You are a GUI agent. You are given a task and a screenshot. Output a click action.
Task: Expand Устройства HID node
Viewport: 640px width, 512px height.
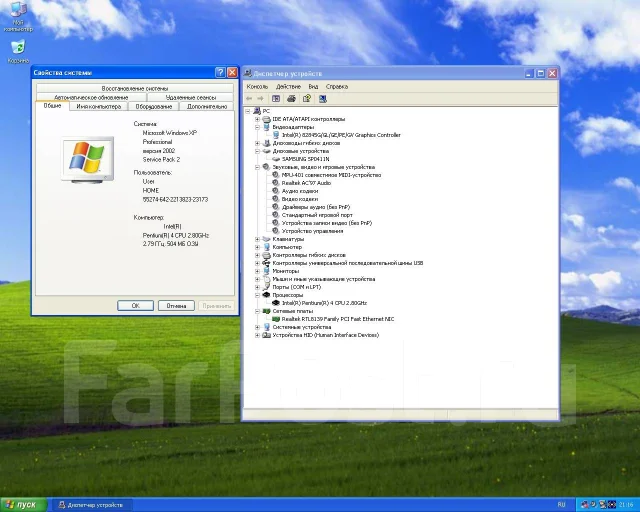[258, 335]
